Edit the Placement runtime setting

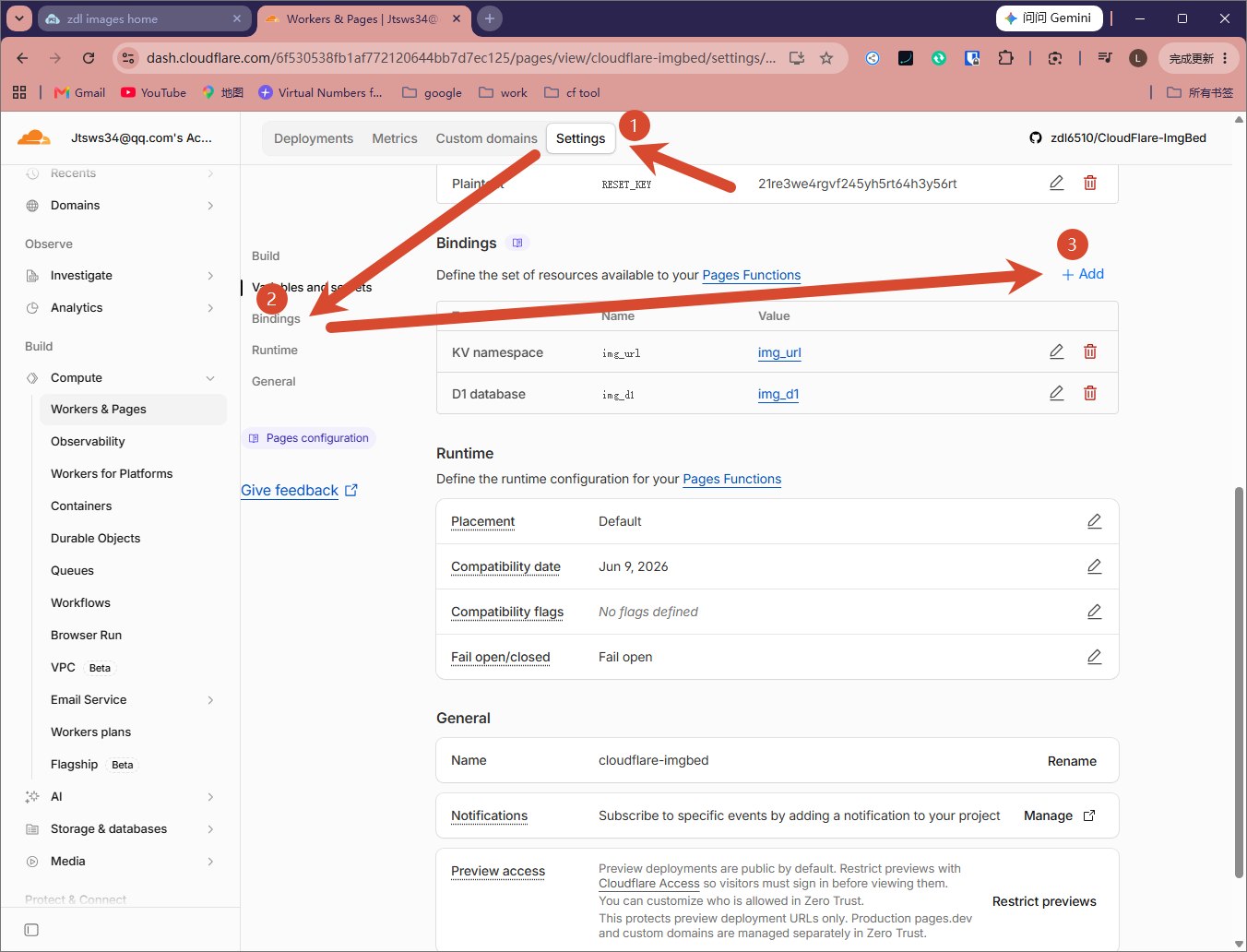(1095, 521)
